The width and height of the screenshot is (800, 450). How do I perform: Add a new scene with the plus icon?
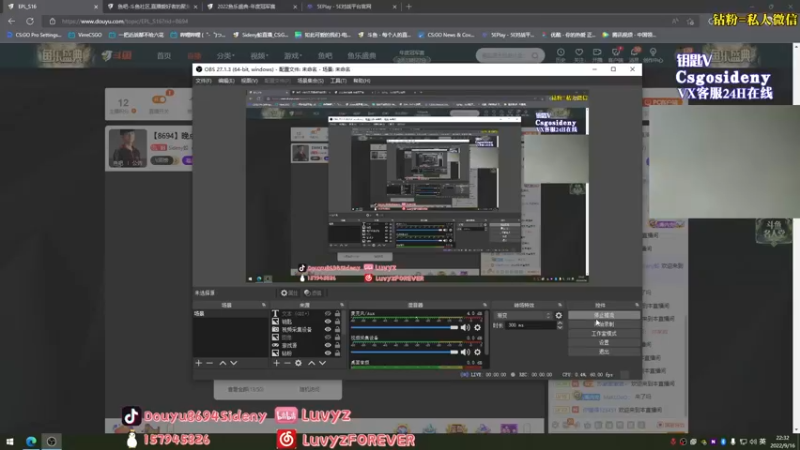(x=198, y=363)
